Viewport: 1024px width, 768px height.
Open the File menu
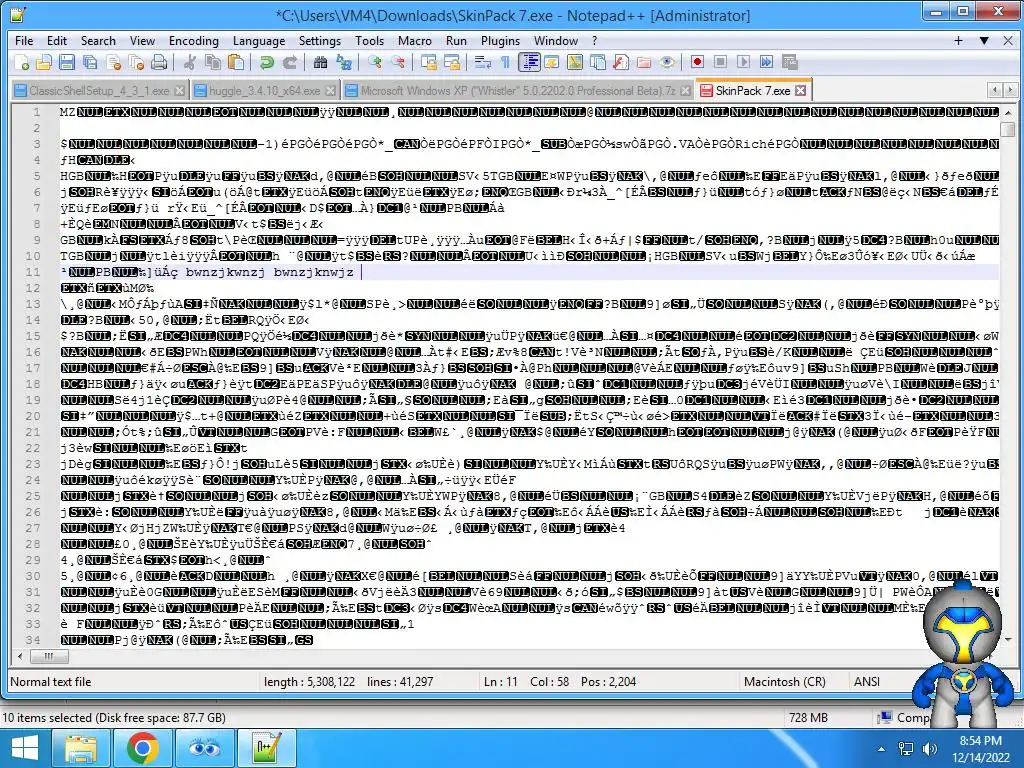coord(24,40)
